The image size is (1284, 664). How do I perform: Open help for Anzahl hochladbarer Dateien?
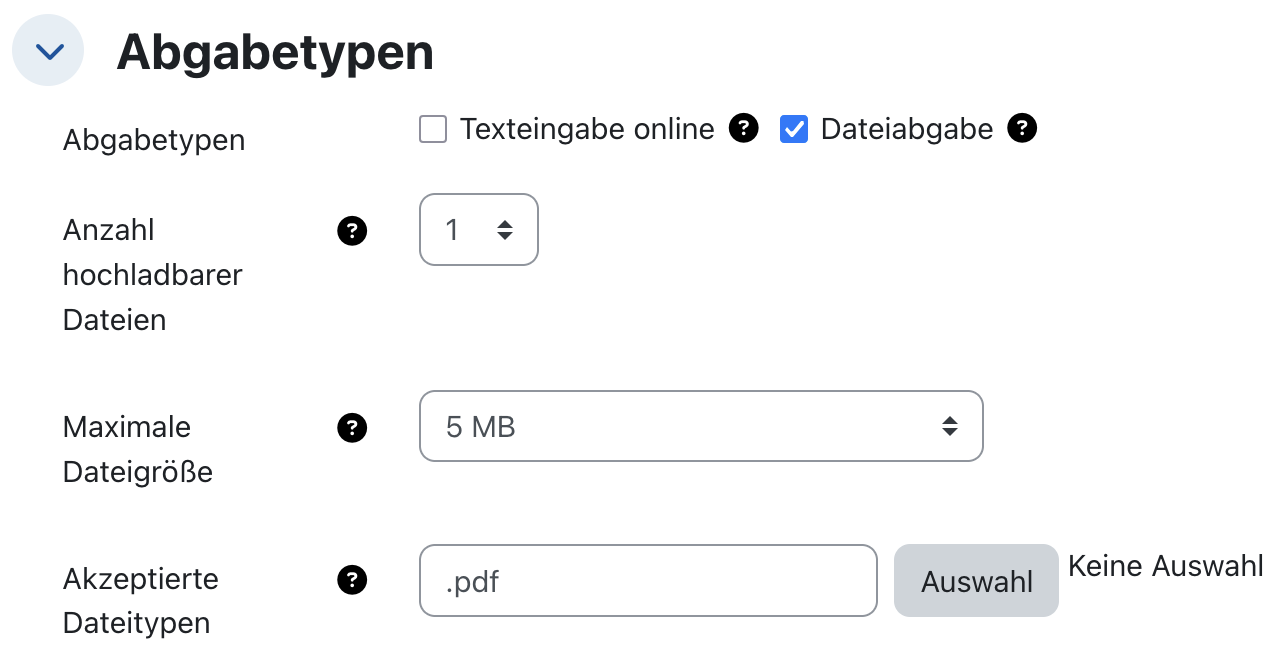pyautogui.click(x=351, y=230)
